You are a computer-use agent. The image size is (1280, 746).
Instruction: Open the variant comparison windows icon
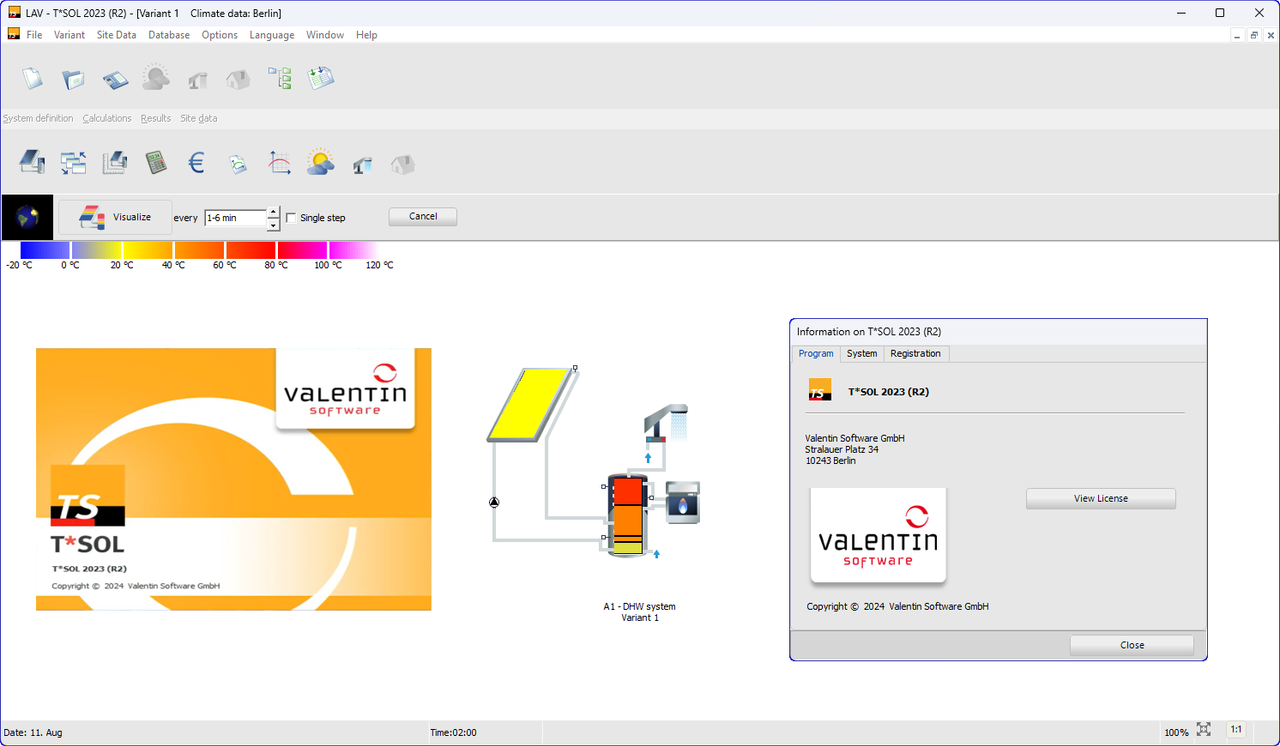click(72, 162)
